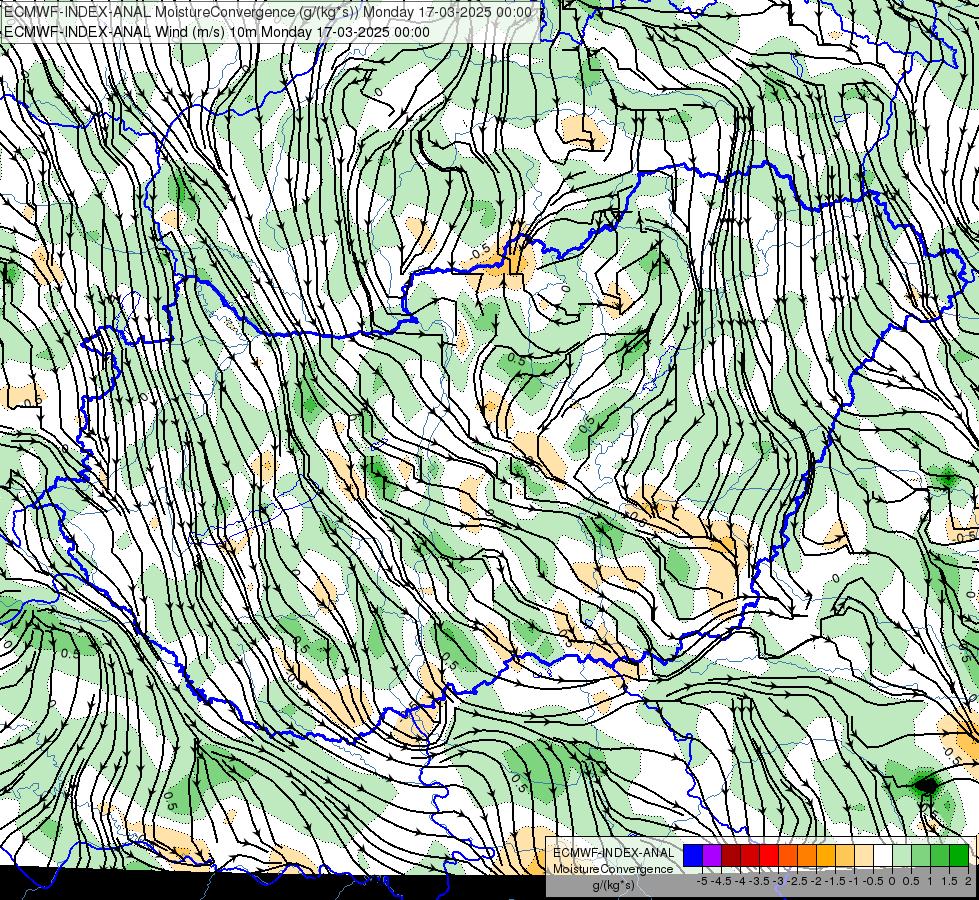Pick the orange-red swatch between -3 and -2.5
This screenshot has width=979, height=900.
788,856
